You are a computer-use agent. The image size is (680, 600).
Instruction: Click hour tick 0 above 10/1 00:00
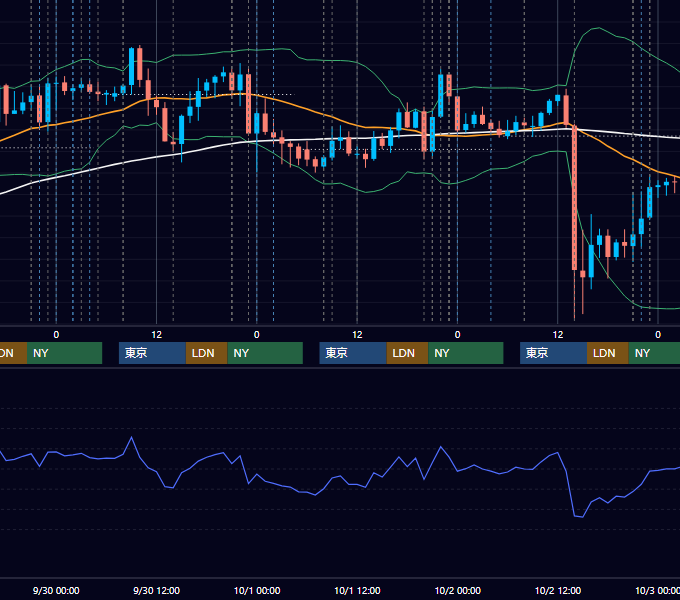(x=257, y=335)
